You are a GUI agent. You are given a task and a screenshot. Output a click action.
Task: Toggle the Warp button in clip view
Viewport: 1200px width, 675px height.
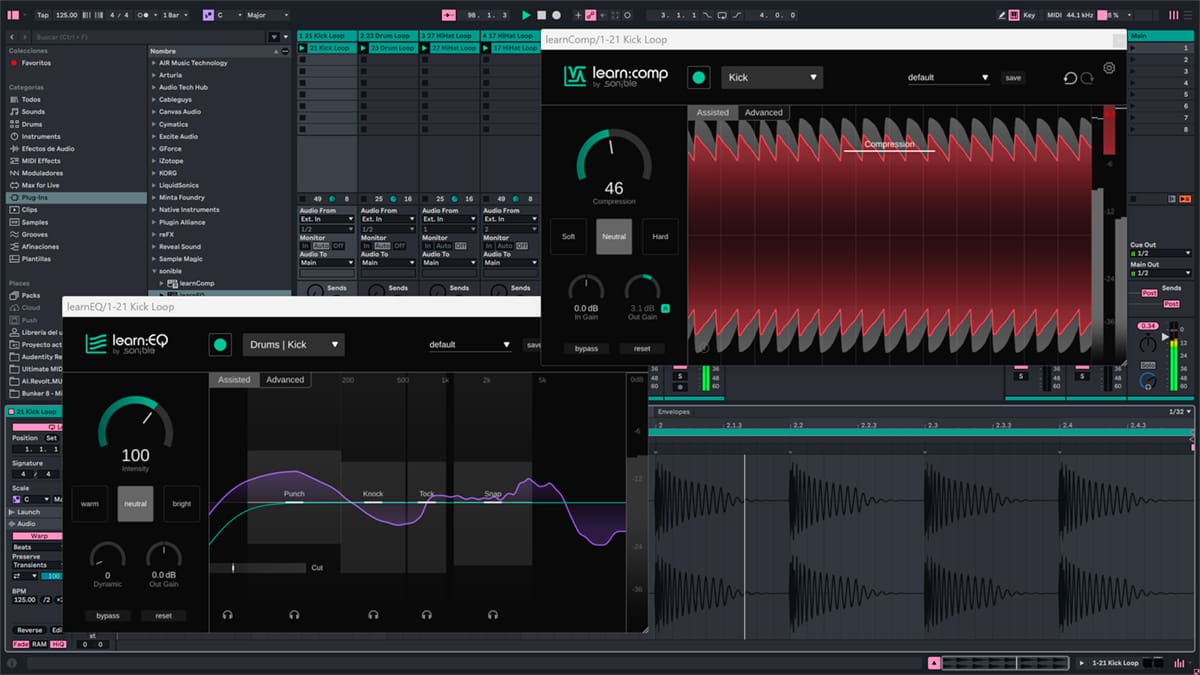(x=39, y=536)
